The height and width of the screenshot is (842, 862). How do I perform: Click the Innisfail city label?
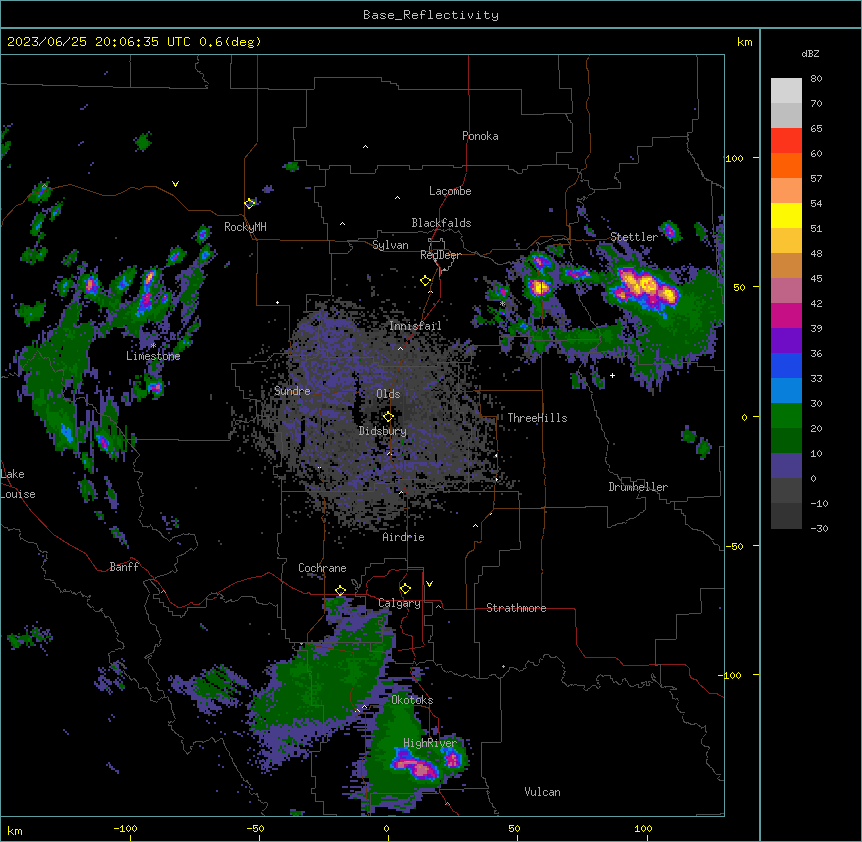pos(415,326)
